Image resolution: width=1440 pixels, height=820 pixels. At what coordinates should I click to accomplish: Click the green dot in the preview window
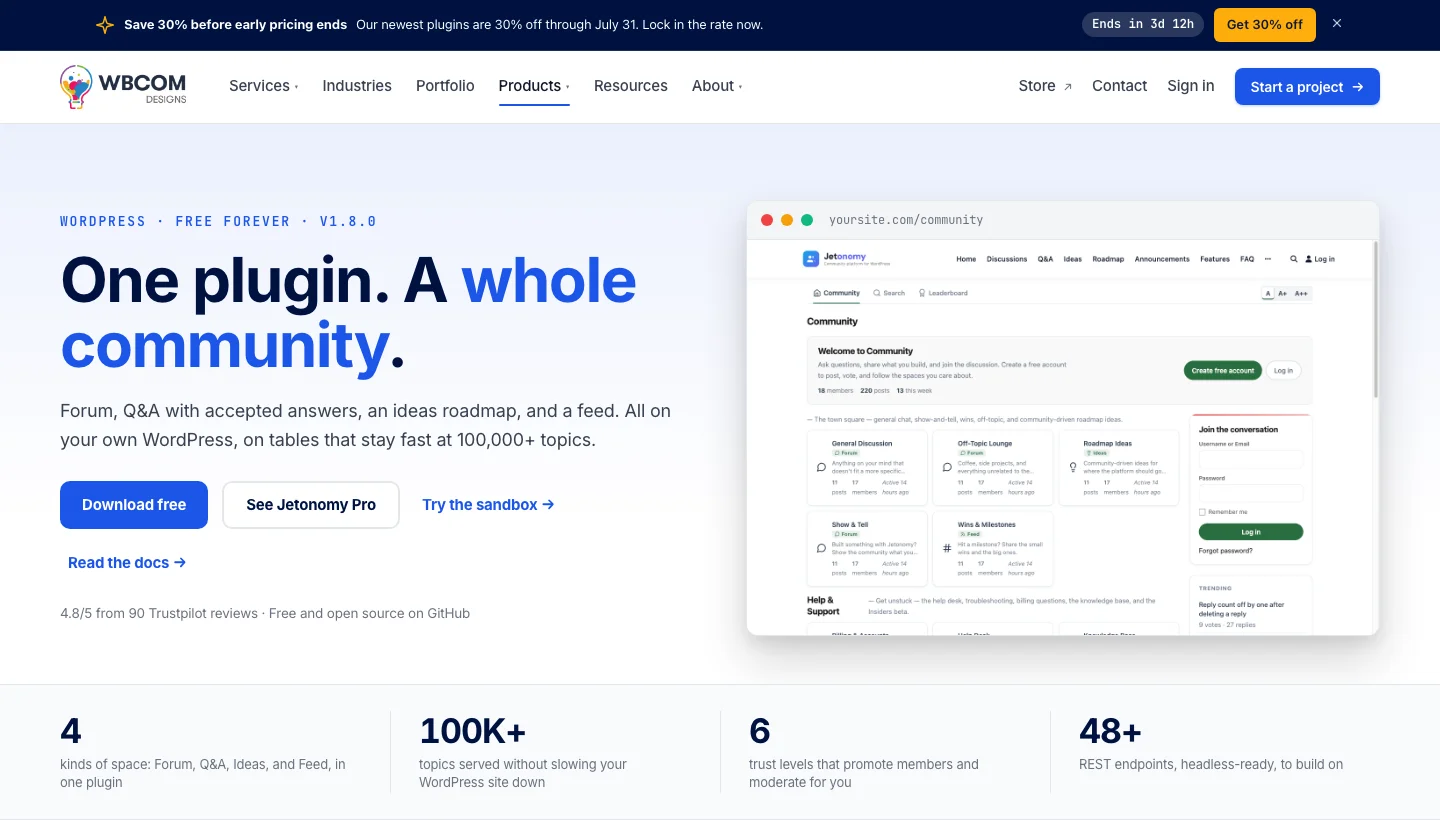point(807,220)
